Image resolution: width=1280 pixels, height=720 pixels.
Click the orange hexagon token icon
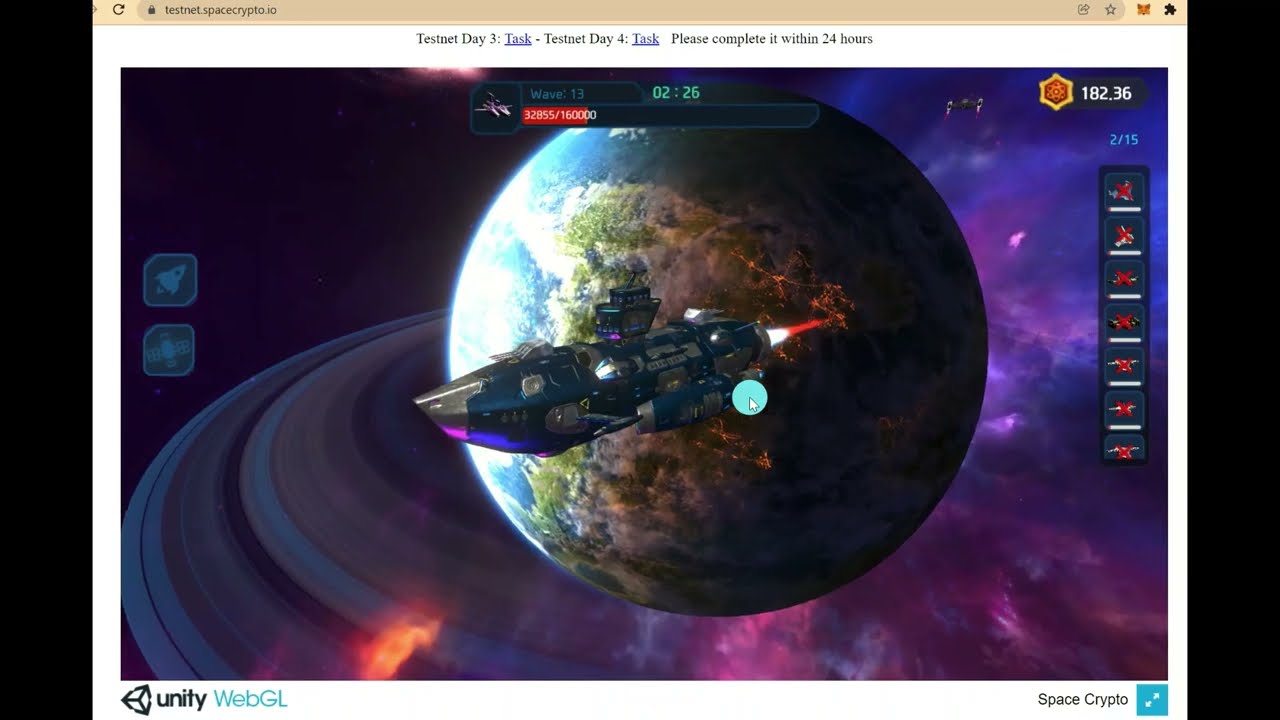tap(1056, 93)
